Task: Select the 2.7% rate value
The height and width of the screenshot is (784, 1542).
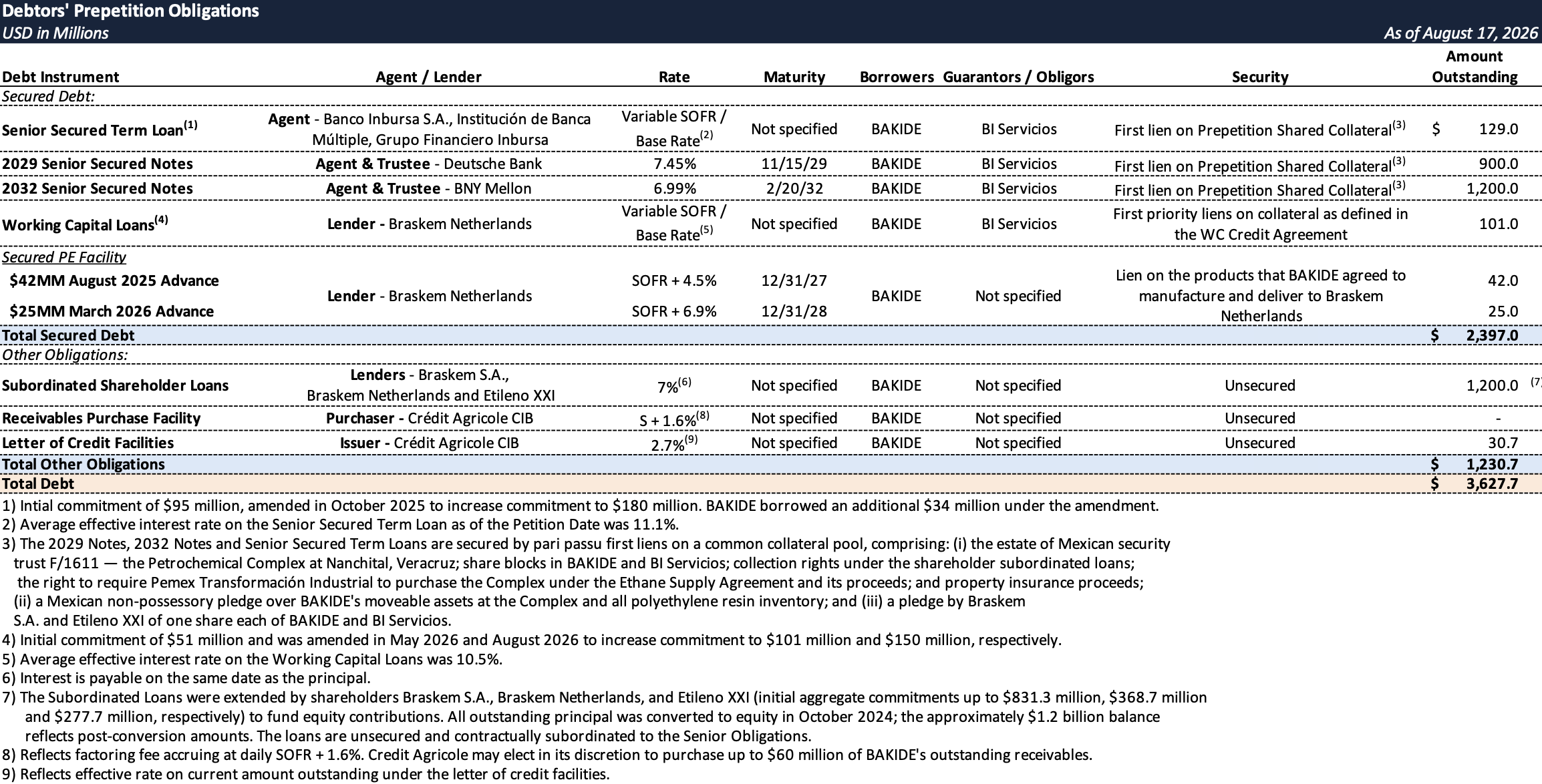Action: (674, 443)
